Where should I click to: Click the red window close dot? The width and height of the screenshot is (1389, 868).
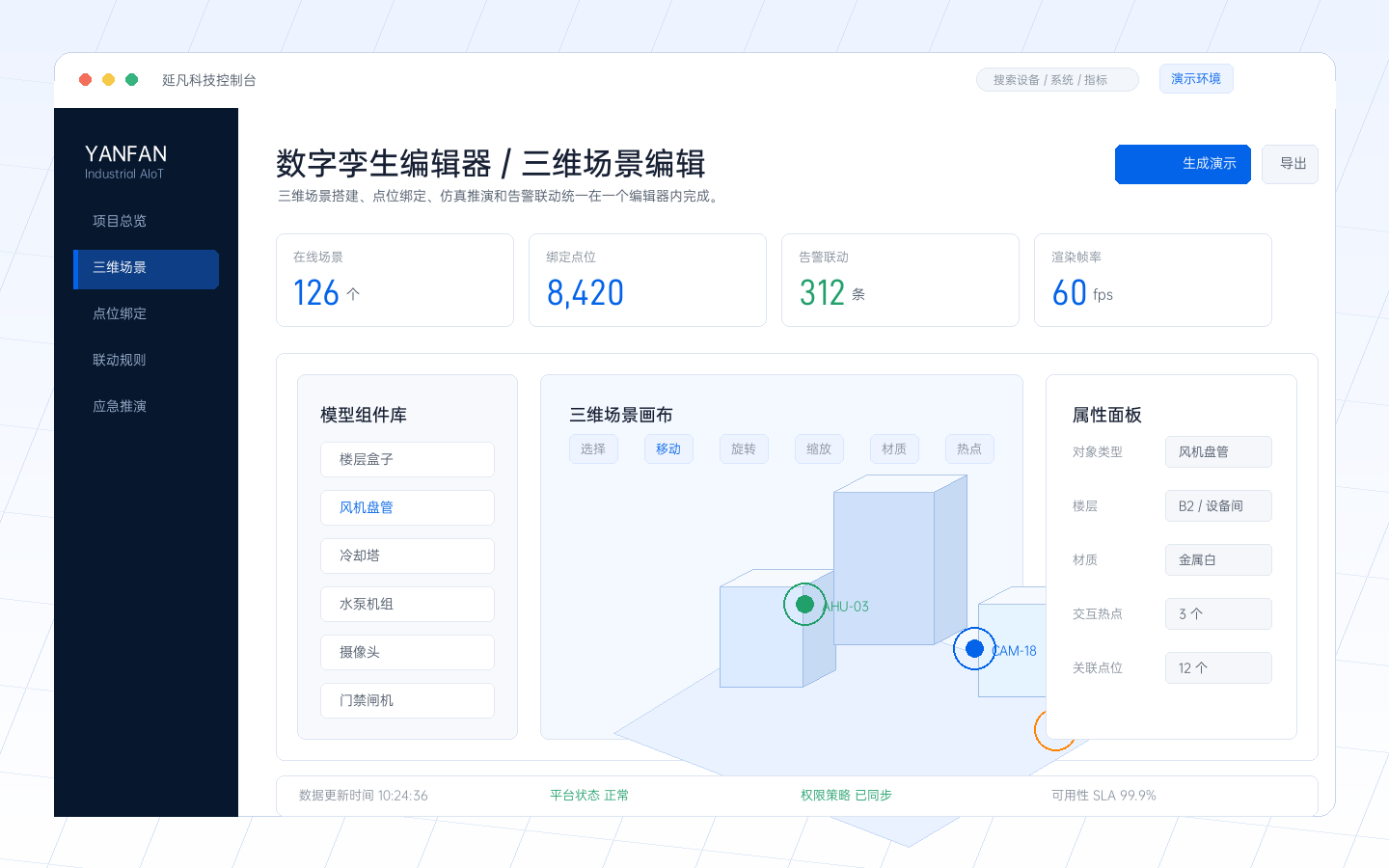pos(85,80)
